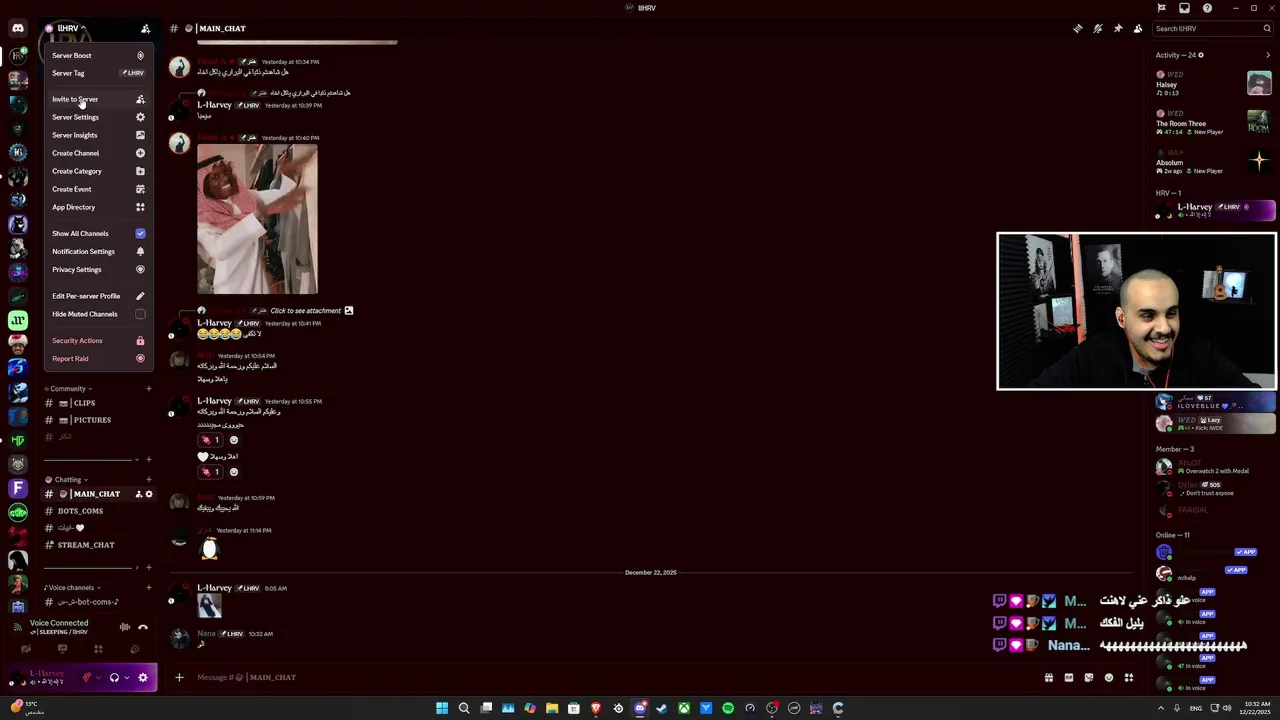Add channel to Voice channels category
1280x720 pixels.
pos(149,587)
